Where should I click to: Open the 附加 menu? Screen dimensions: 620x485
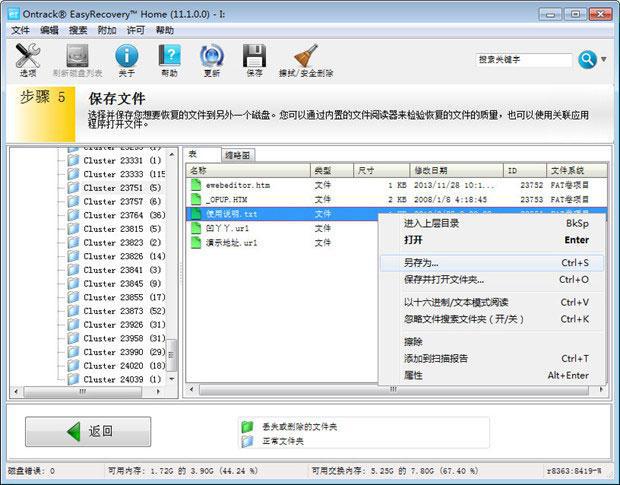(107, 30)
